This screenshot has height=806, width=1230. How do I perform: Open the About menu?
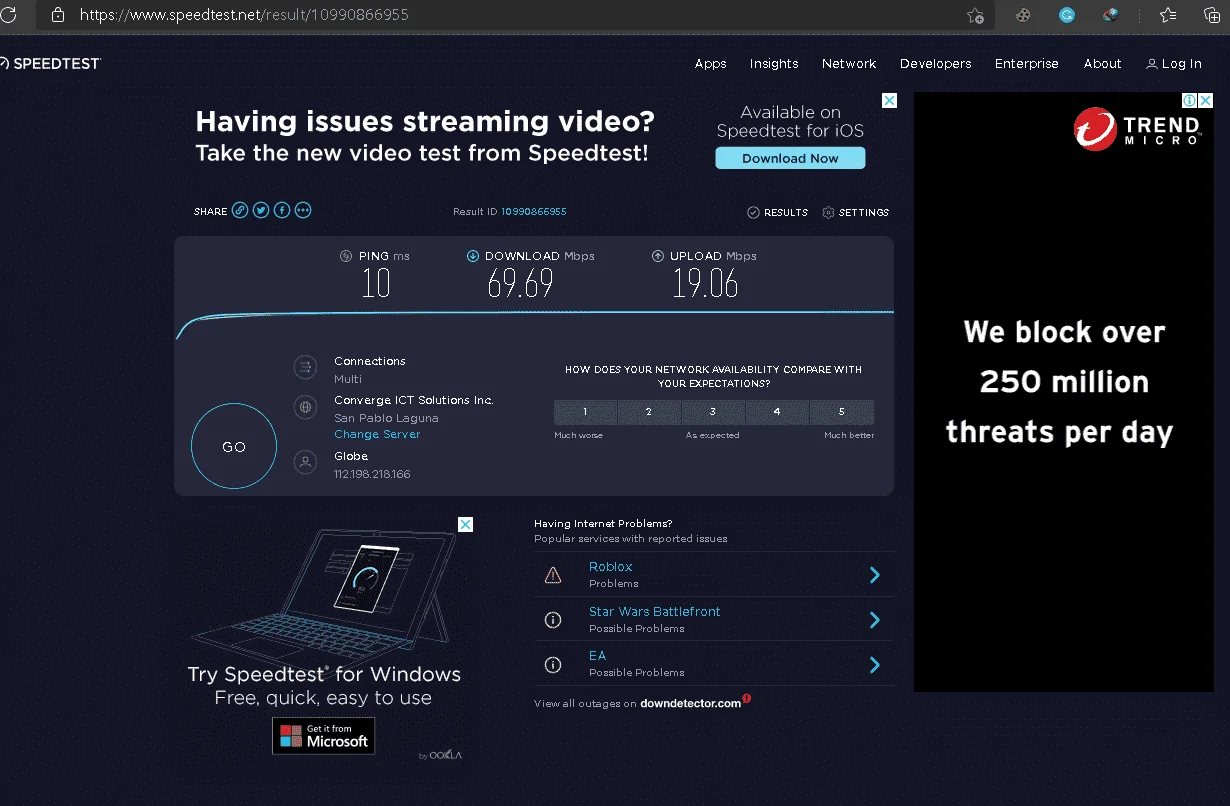coord(1102,63)
